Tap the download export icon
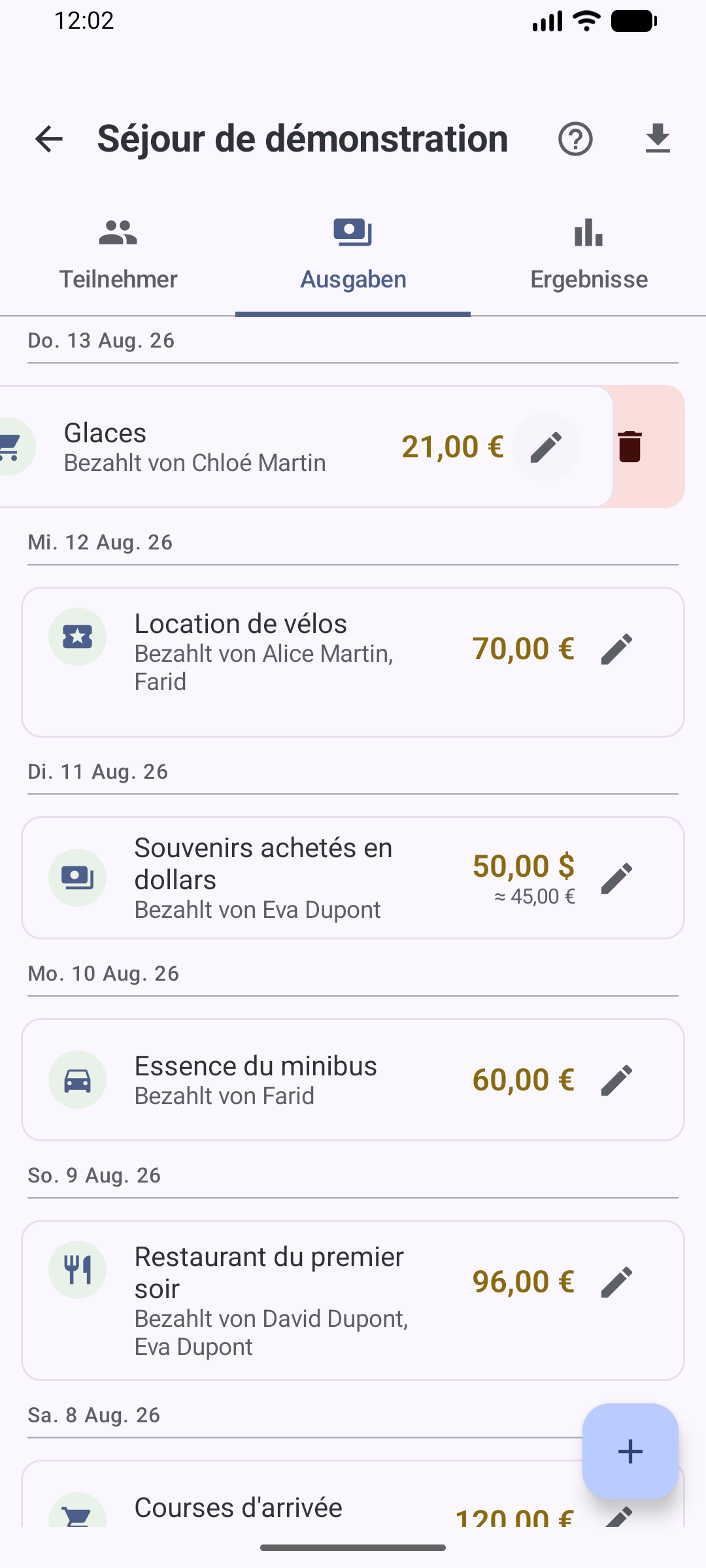 tap(658, 139)
